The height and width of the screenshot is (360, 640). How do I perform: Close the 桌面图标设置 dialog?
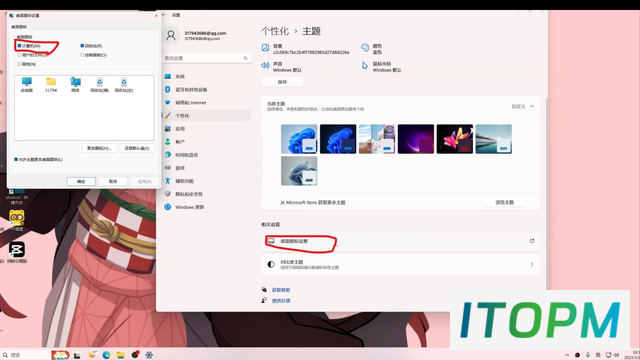[156, 16]
